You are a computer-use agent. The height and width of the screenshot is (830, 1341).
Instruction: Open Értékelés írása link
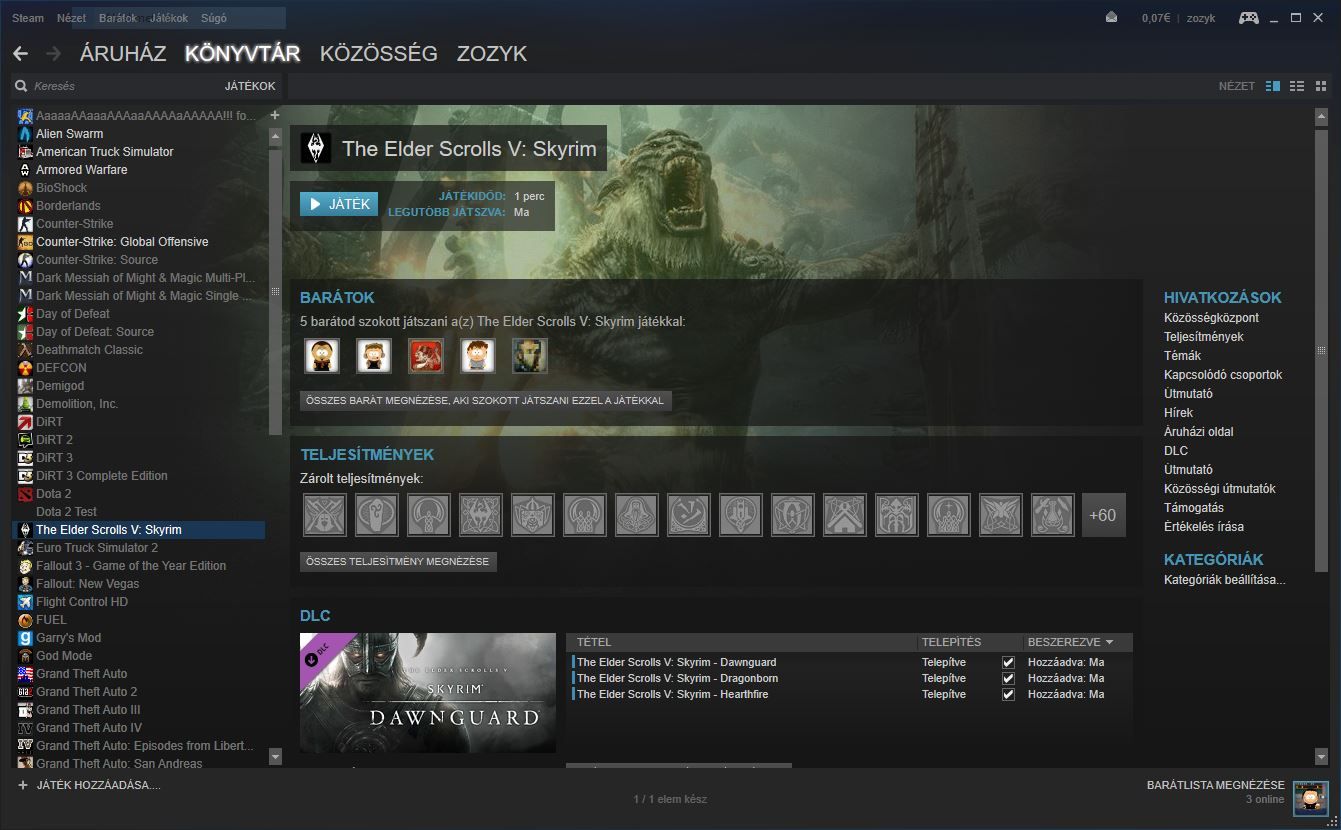tap(1204, 527)
